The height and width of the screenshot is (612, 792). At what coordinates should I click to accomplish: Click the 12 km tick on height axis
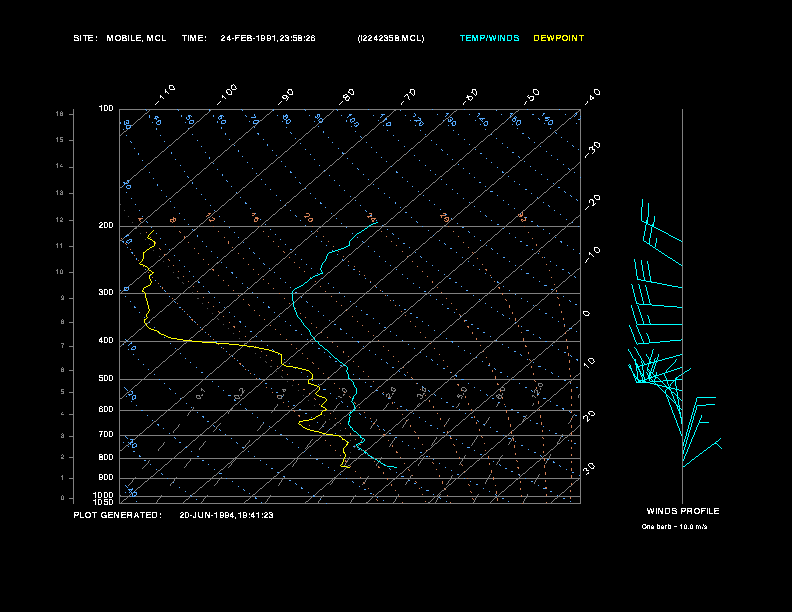tap(60, 220)
